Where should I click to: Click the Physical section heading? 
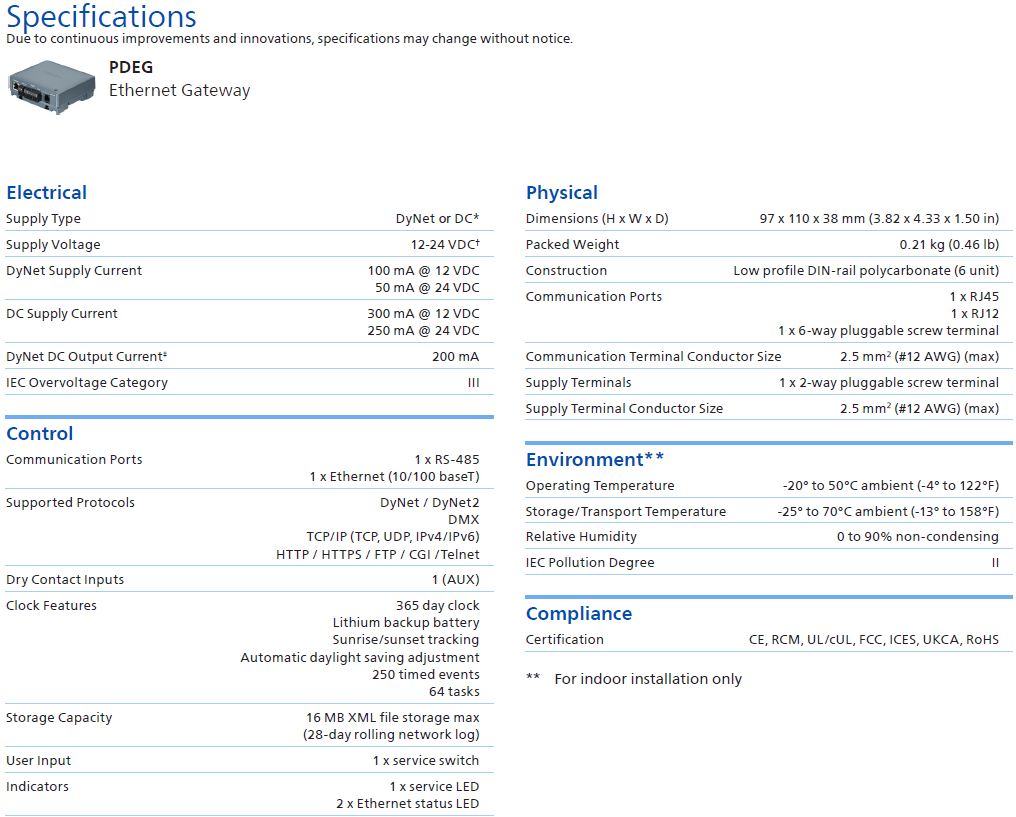coord(562,193)
